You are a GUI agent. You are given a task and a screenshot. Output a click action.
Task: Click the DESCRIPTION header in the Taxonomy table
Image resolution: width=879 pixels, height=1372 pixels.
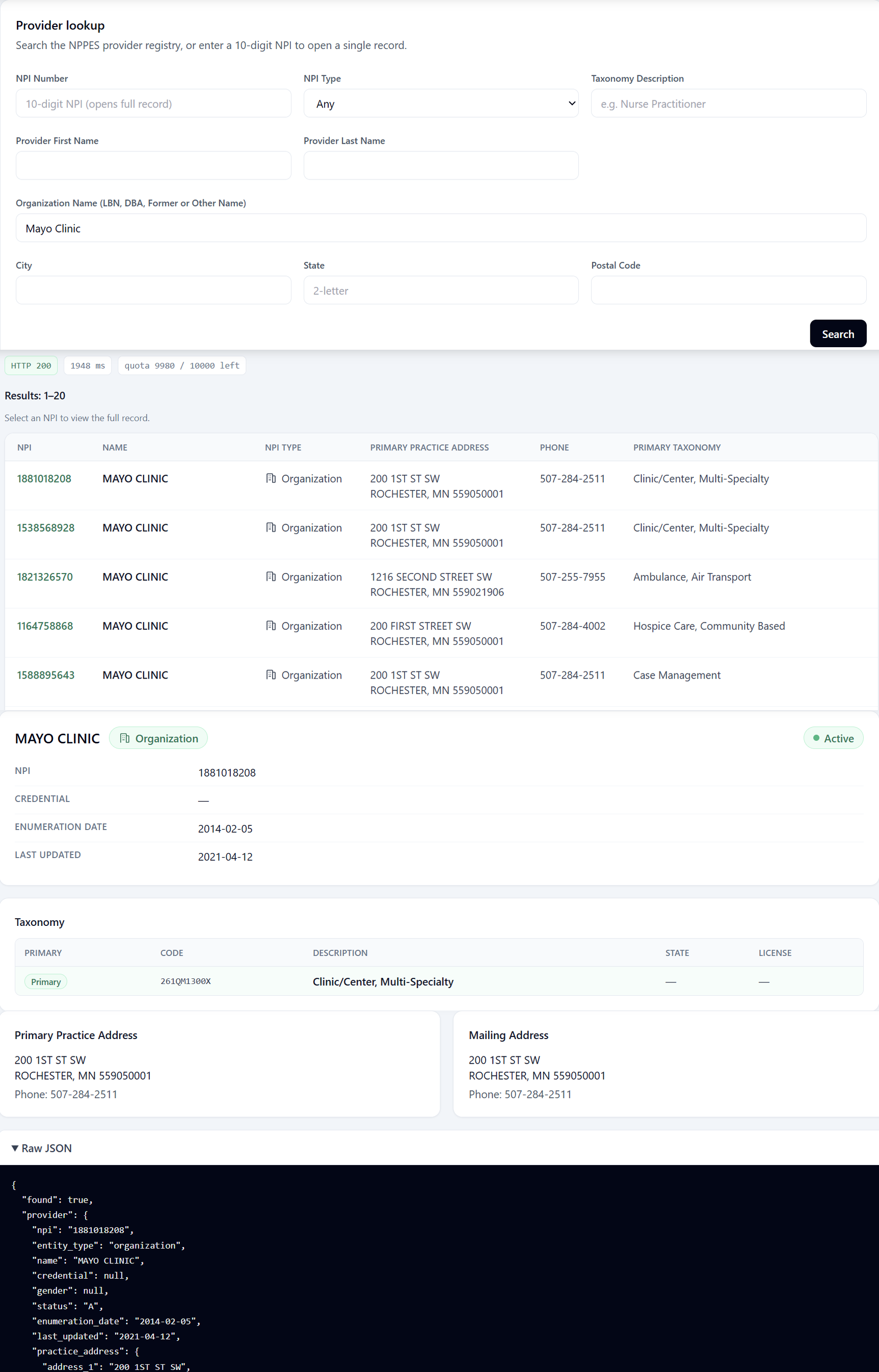tap(340, 953)
